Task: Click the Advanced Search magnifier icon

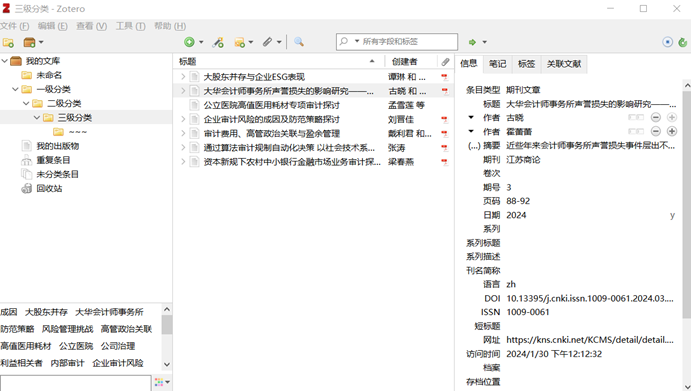Action: 299,42
